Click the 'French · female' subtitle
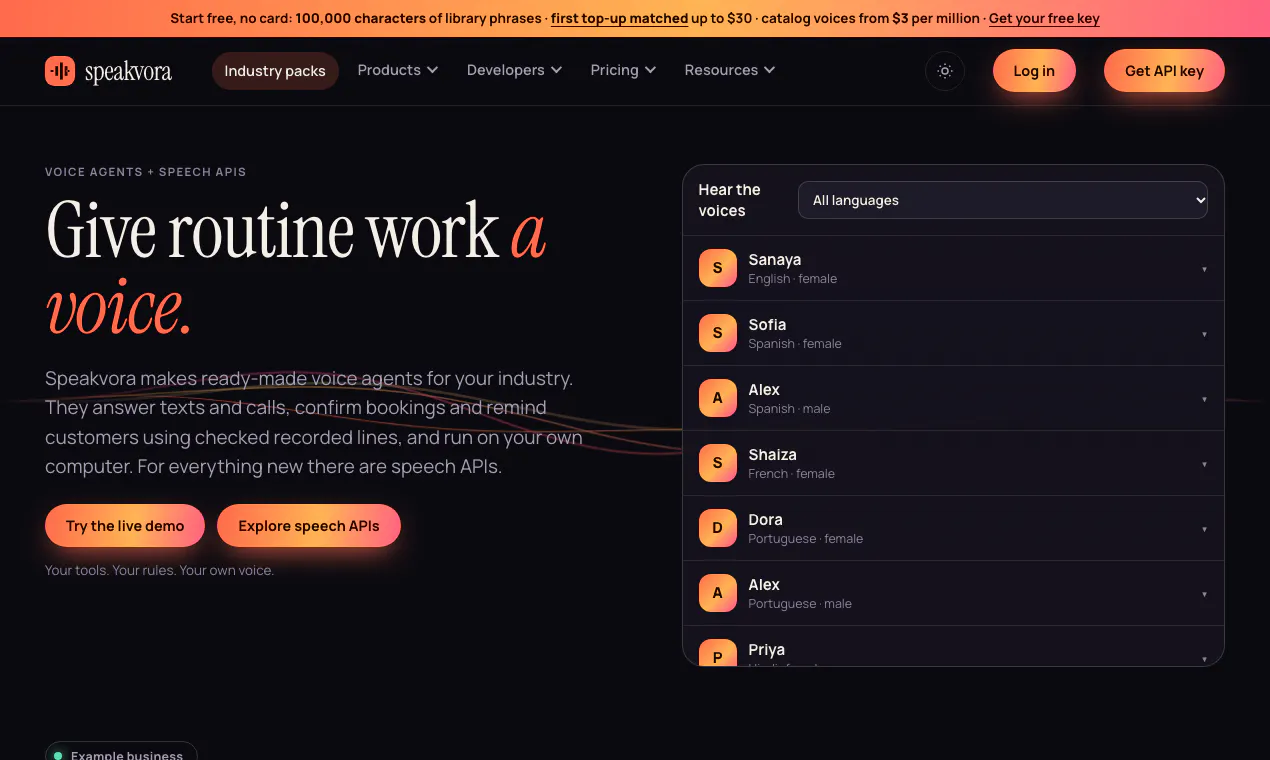 [x=792, y=474]
